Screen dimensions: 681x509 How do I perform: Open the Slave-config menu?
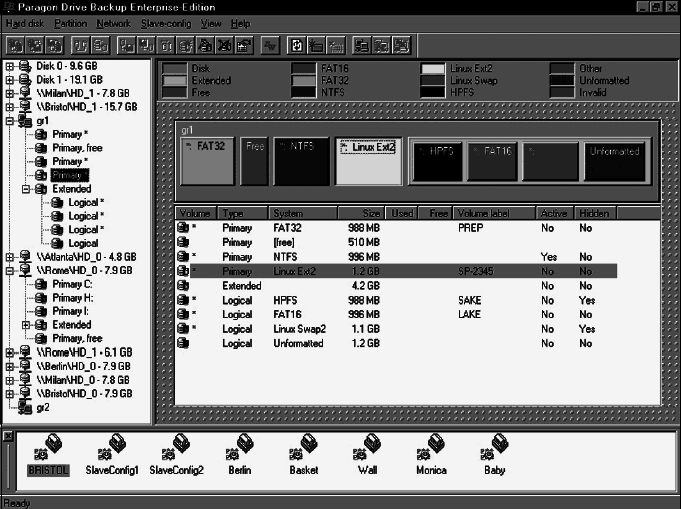point(166,22)
